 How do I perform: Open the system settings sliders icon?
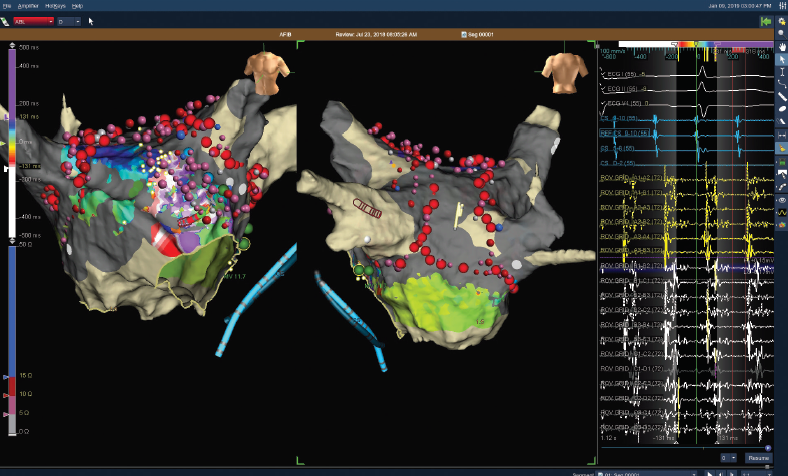coord(781,6)
